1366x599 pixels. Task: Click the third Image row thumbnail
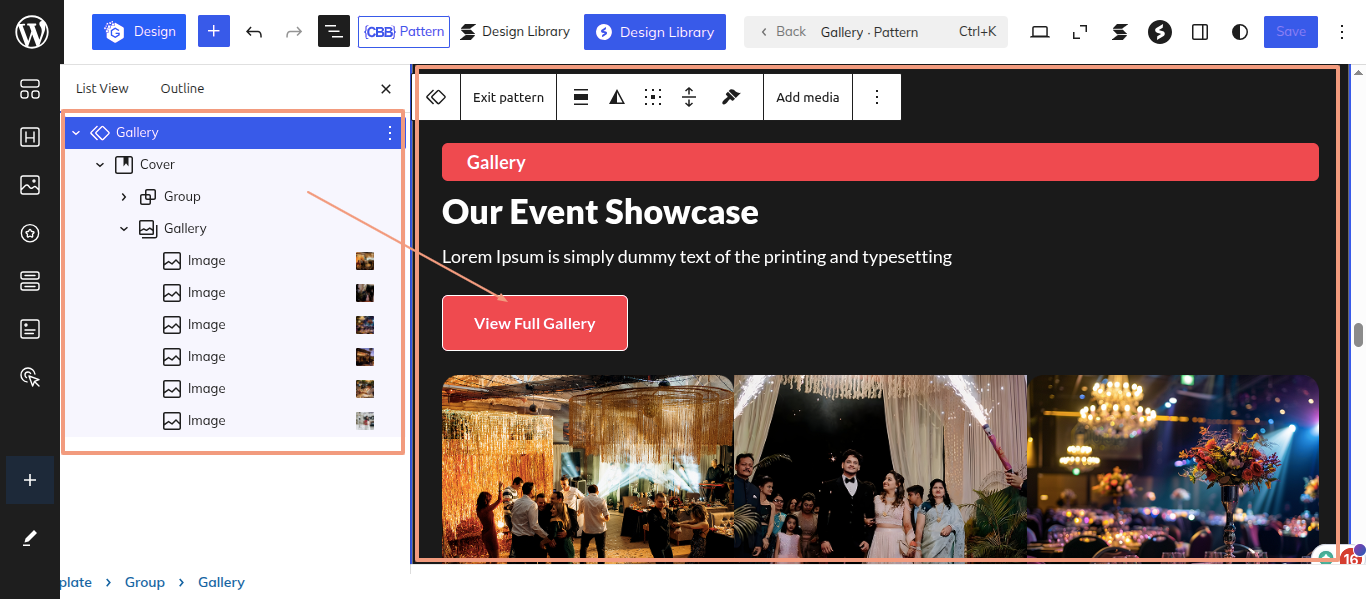point(365,325)
